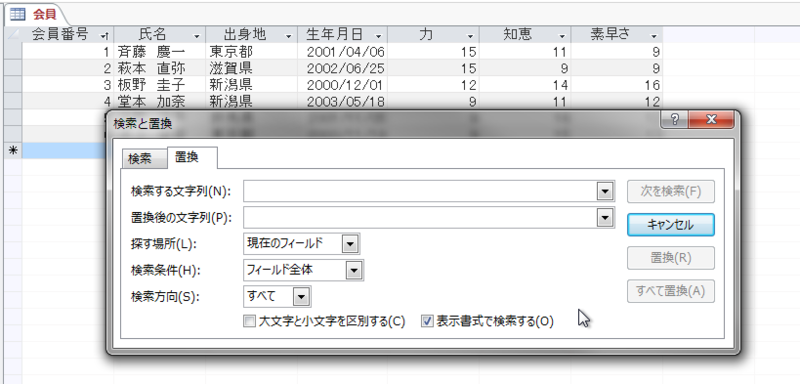Viewport: 800px width, 384px height.
Task: Open 生年月日 column filter arrow
Action: [x=379, y=36]
